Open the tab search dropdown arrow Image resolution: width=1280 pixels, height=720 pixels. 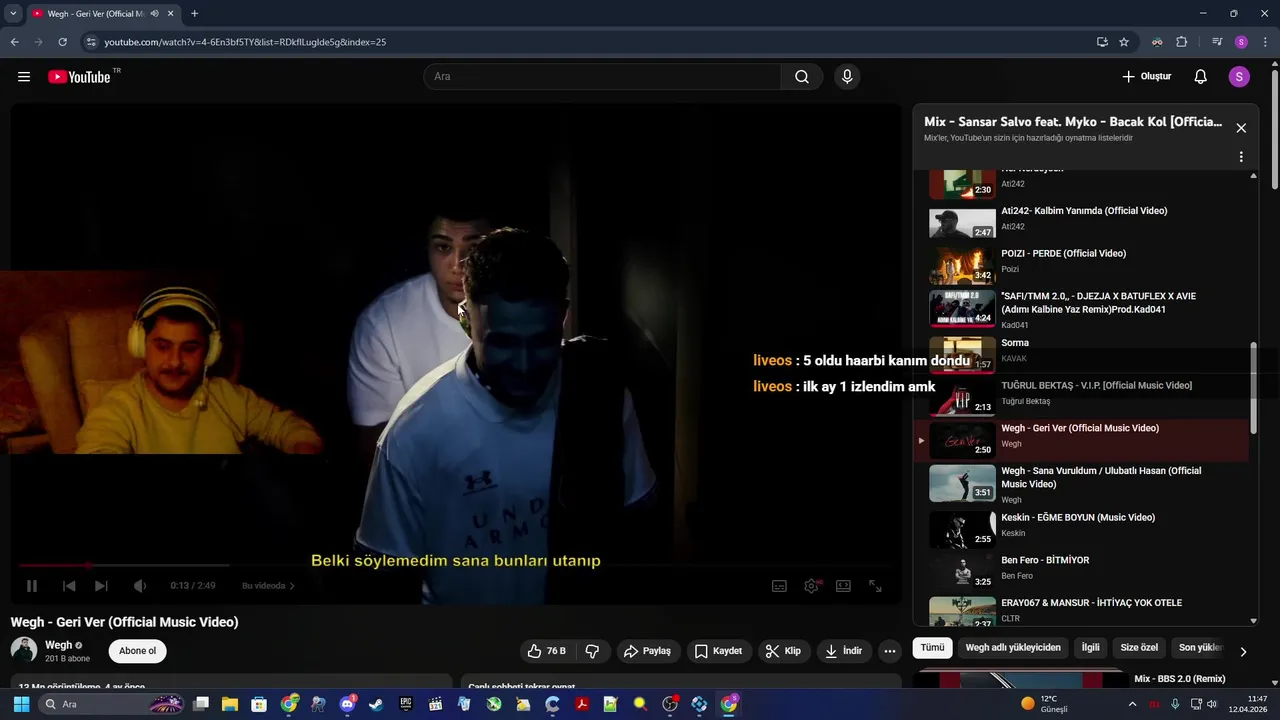click(13, 14)
